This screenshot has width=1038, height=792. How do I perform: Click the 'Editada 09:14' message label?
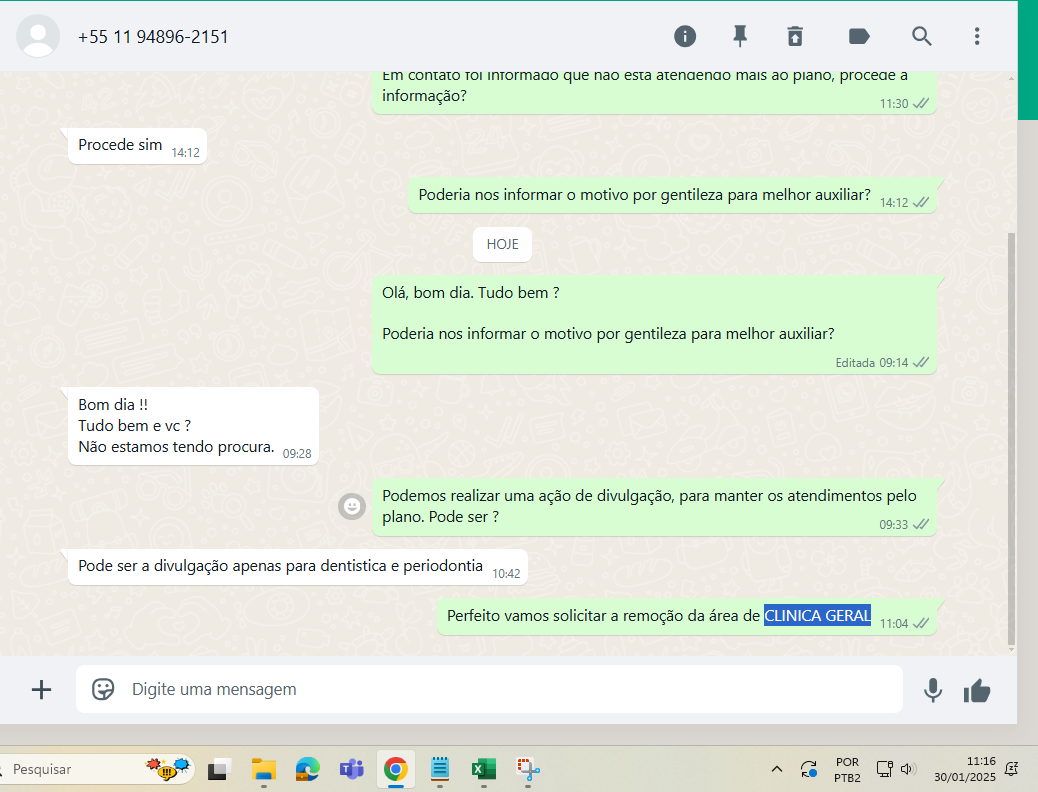(x=872, y=363)
